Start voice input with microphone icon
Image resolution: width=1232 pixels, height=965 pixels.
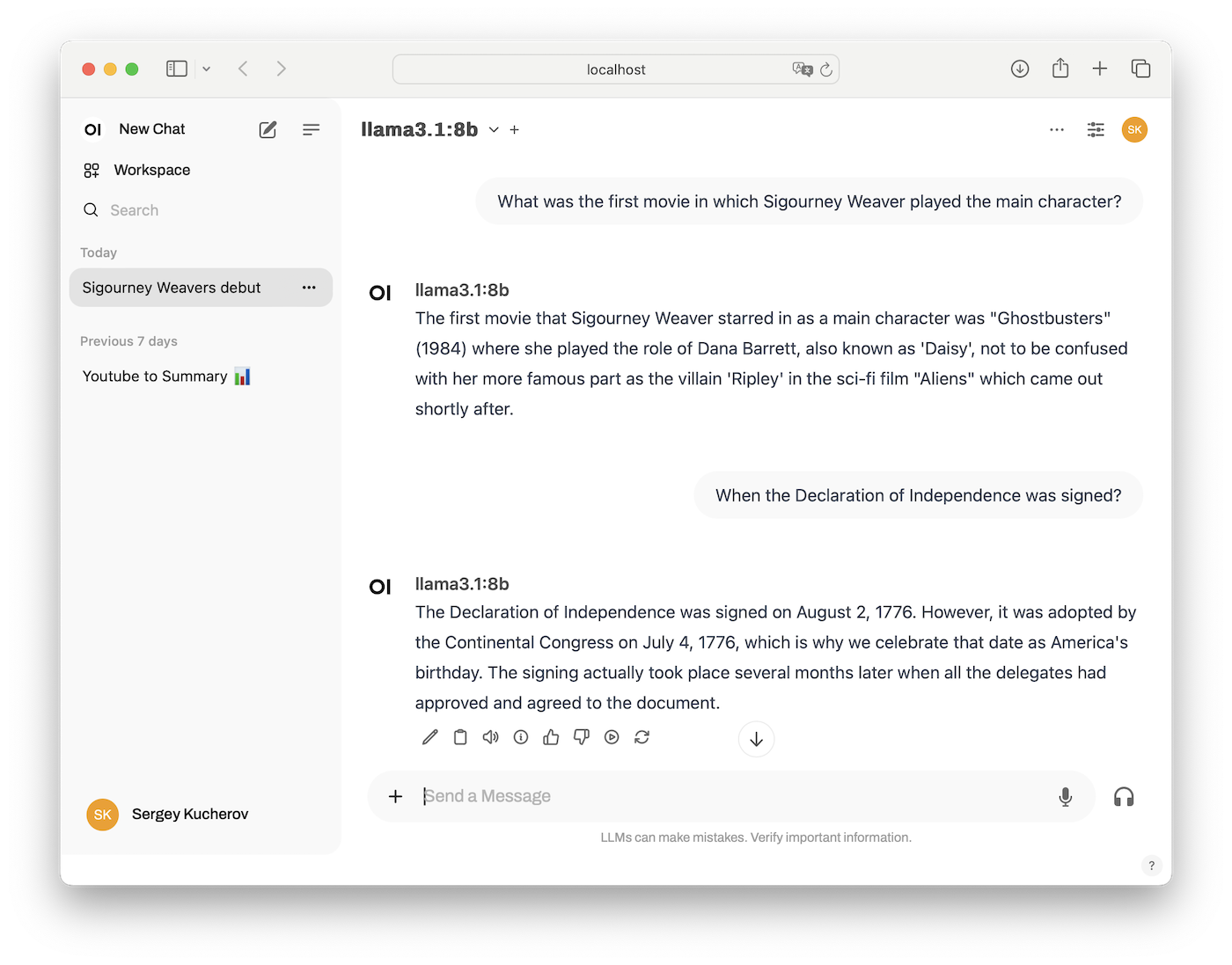click(x=1065, y=797)
